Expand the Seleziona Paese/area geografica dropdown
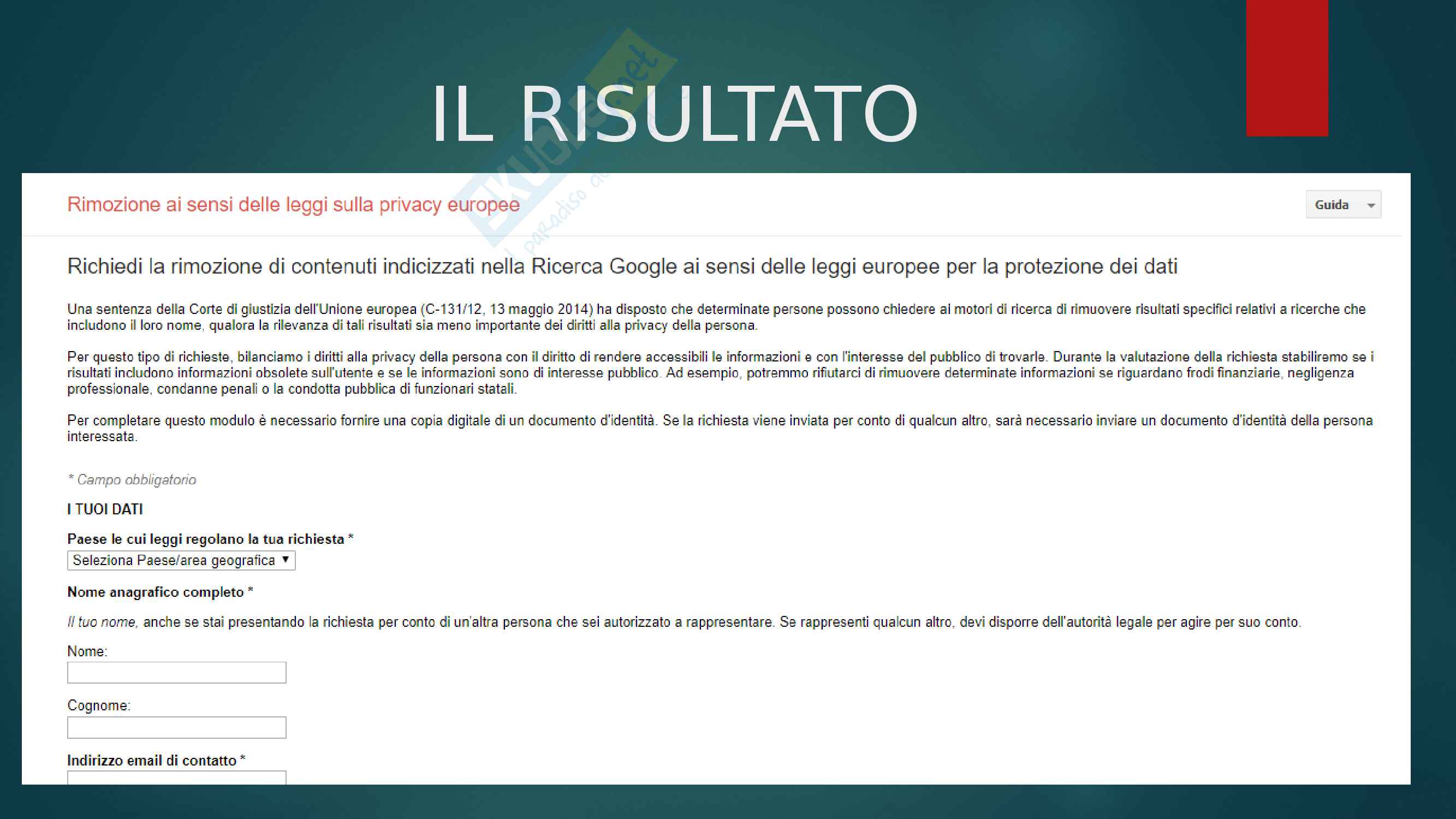This screenshot has height=819, width=1456. coord(181,560)
